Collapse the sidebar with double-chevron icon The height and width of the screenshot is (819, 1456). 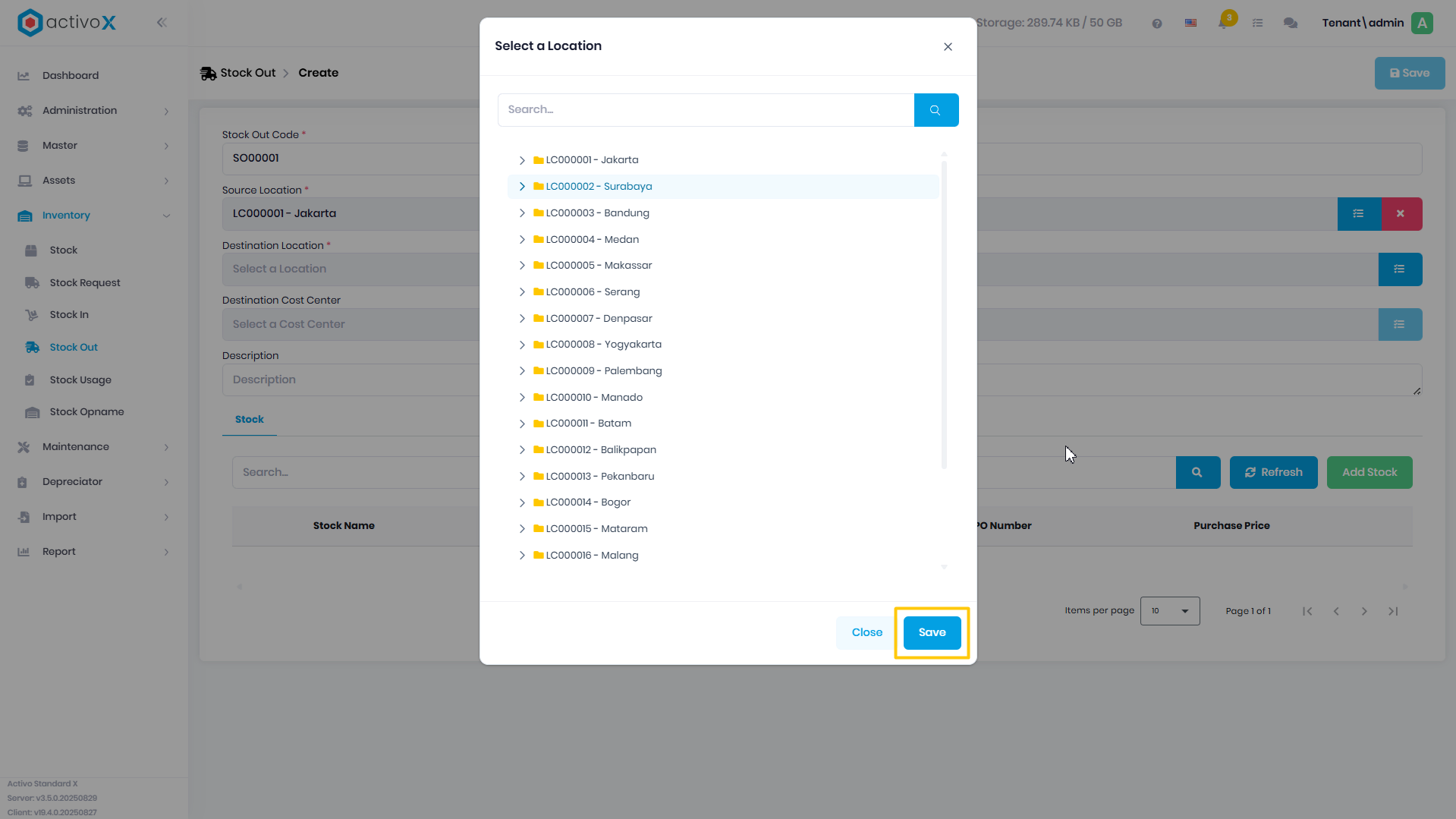tap(162, 23)
